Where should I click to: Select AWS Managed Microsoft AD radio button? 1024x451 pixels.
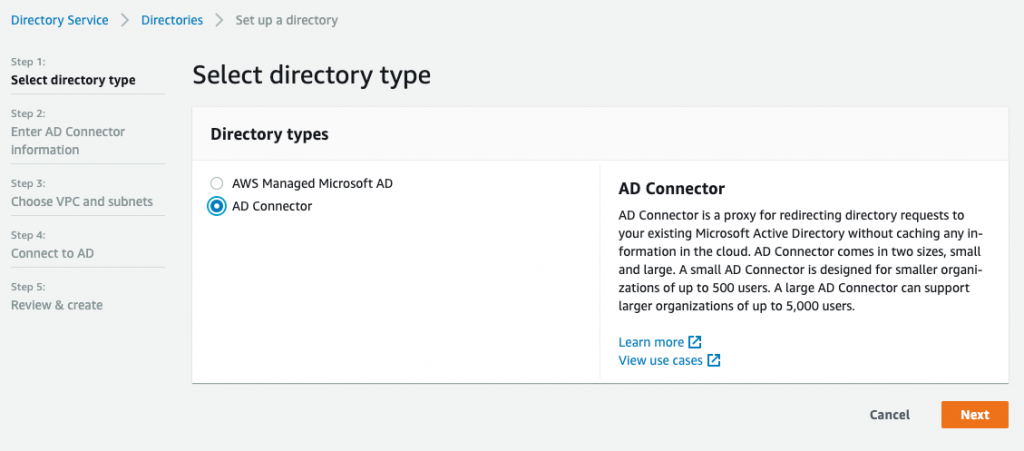coord(216,184)
